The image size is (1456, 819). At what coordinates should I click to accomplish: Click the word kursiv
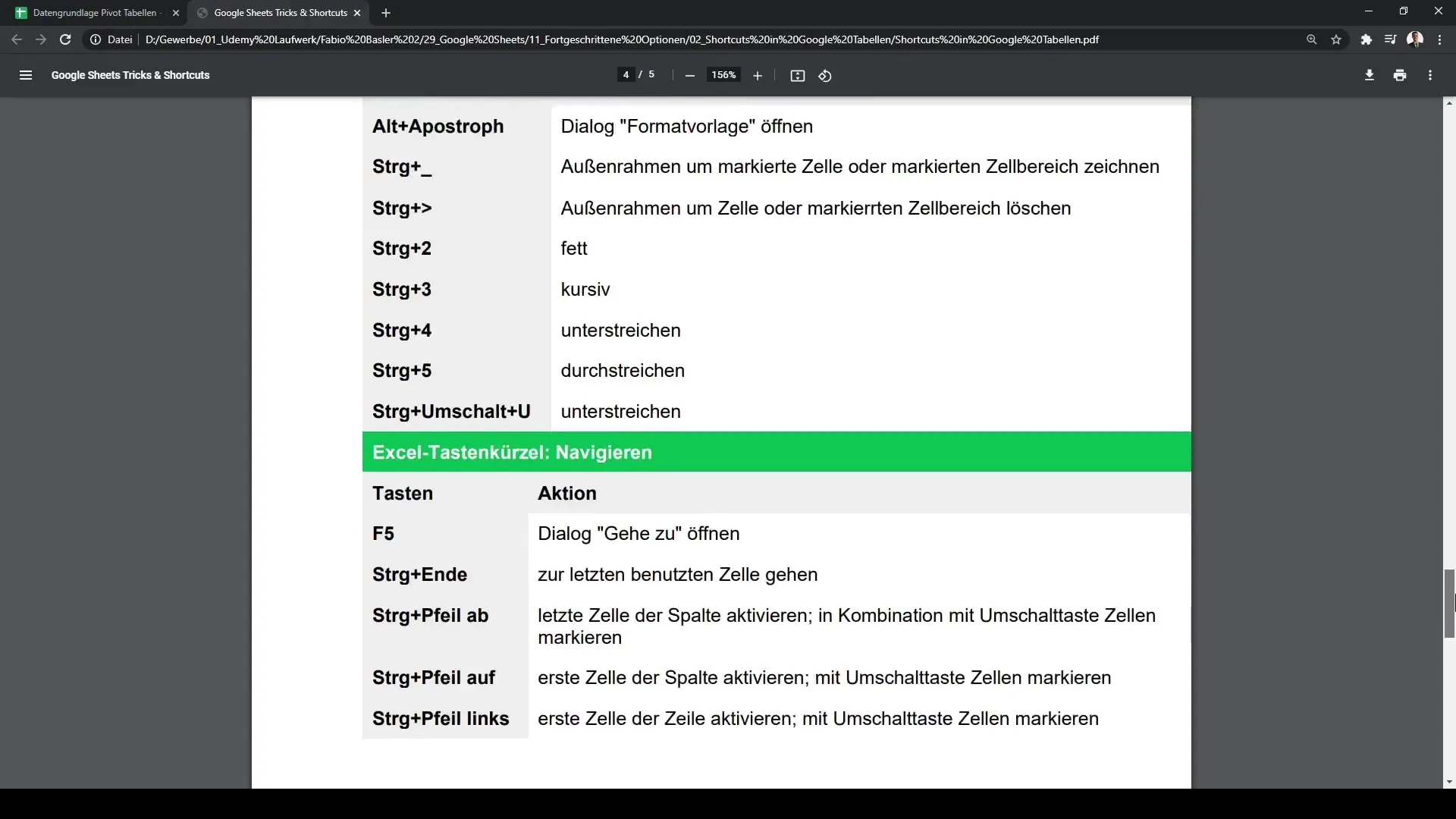click(x=585, y=289)
